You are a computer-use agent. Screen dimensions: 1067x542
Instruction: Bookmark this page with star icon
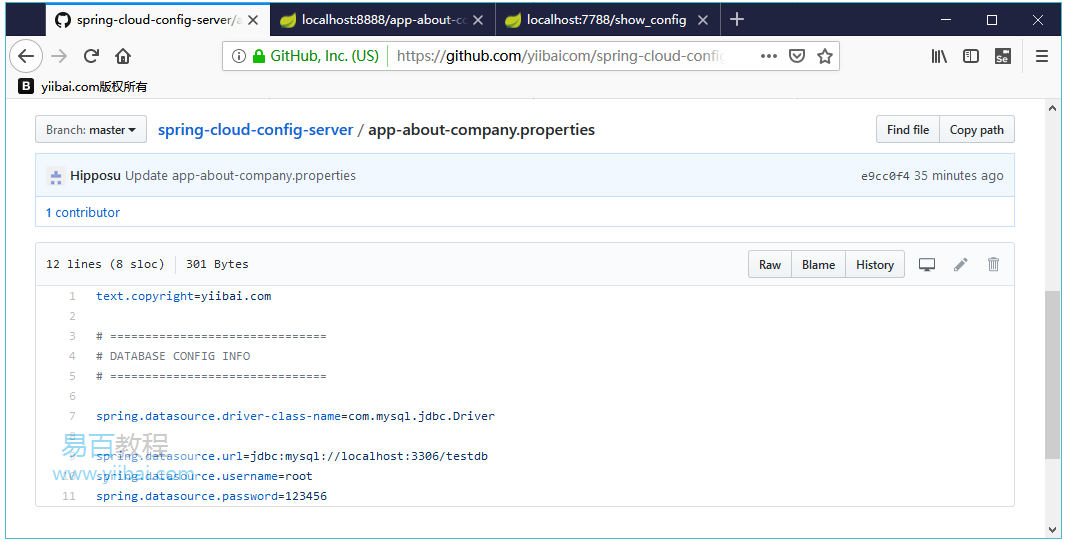tap(825, 56)
